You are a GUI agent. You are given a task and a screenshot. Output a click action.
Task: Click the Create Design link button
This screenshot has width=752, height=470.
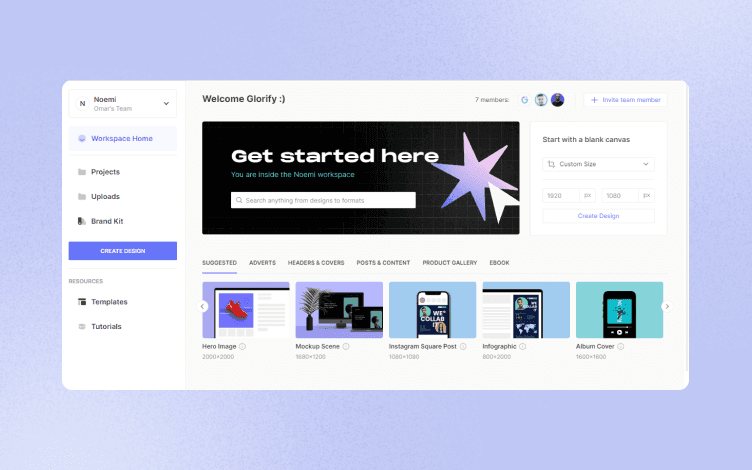pos(598,216)
